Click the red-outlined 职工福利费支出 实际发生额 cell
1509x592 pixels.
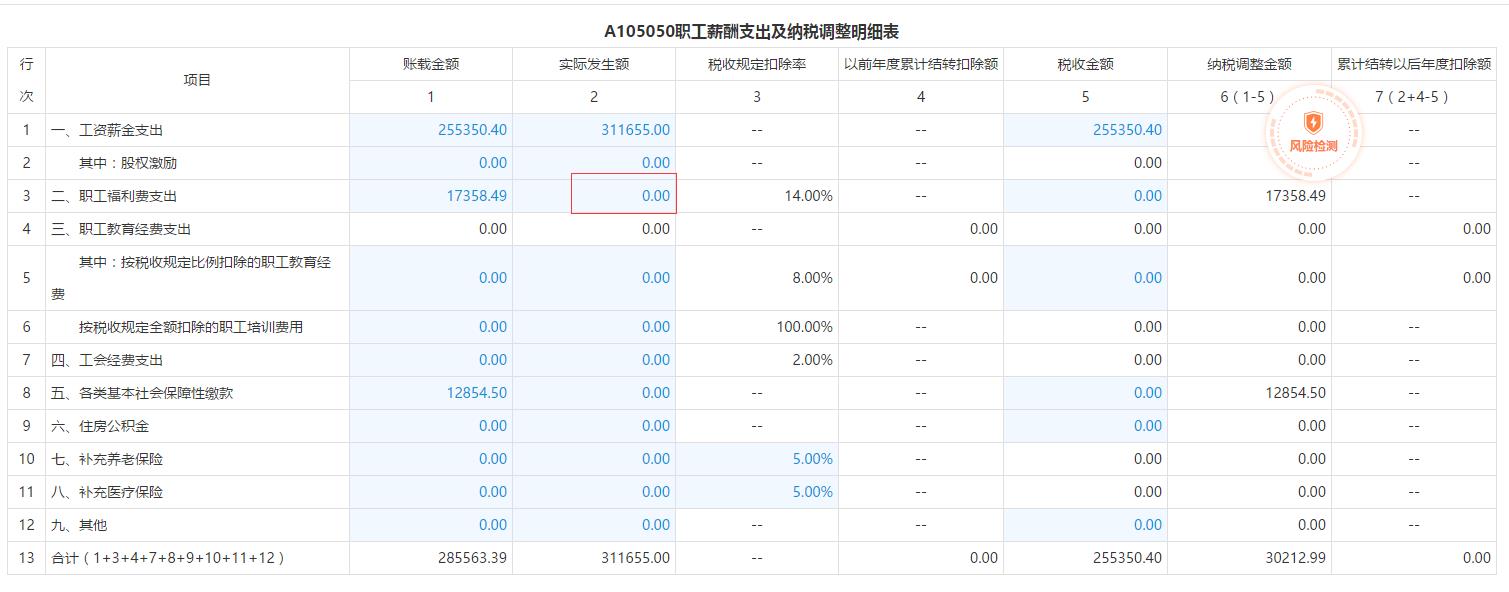(624, 194)
